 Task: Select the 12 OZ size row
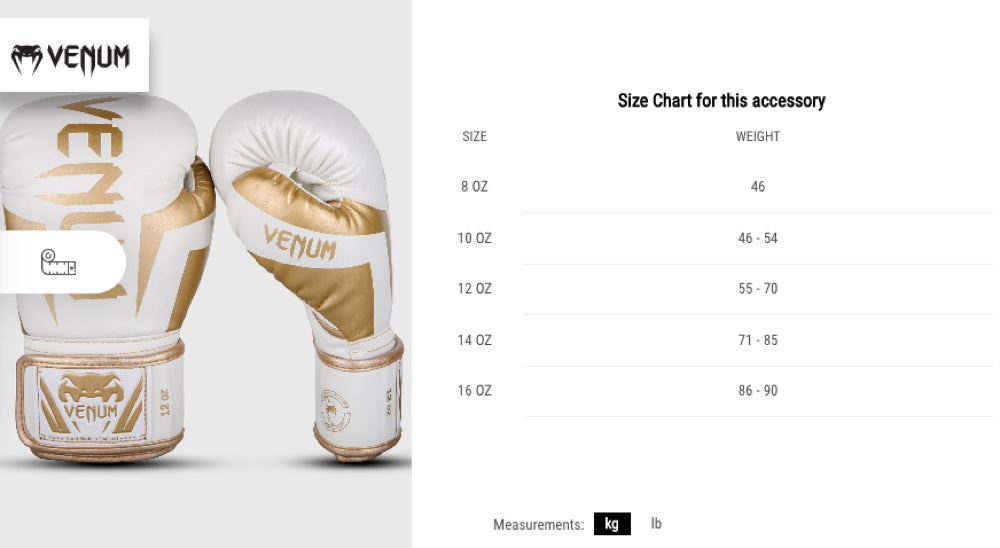tap(475, 289)
